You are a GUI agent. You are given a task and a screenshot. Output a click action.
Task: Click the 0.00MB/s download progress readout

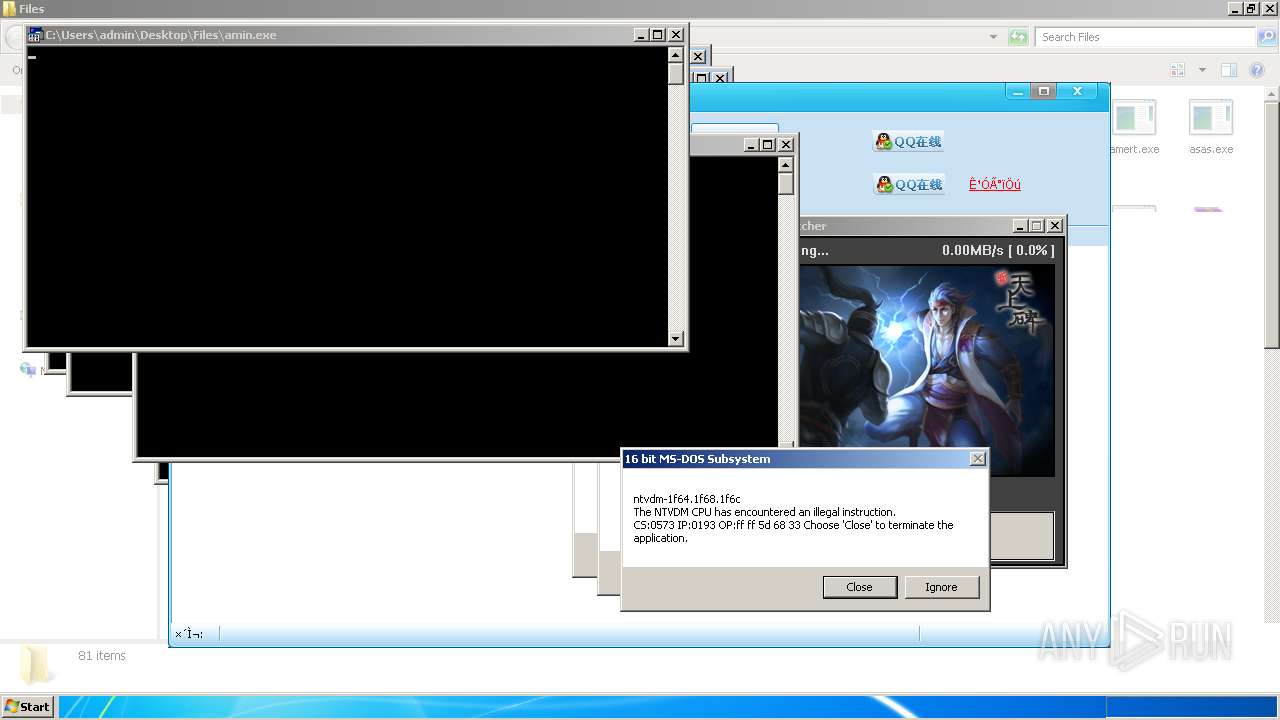tap(997, 251)
